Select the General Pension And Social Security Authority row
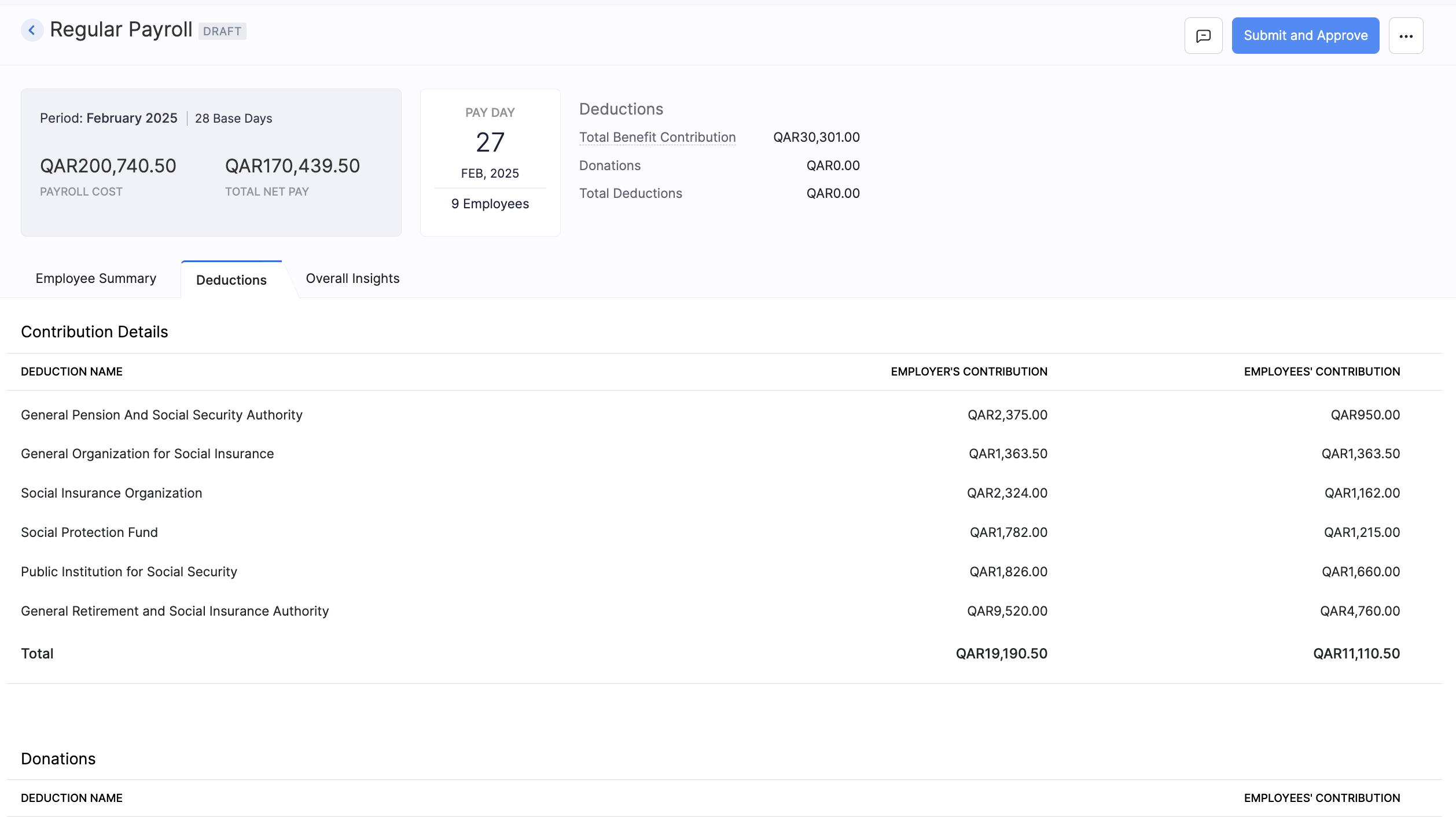The height and width of the screenshot is (817, 1456). (161, 414)
